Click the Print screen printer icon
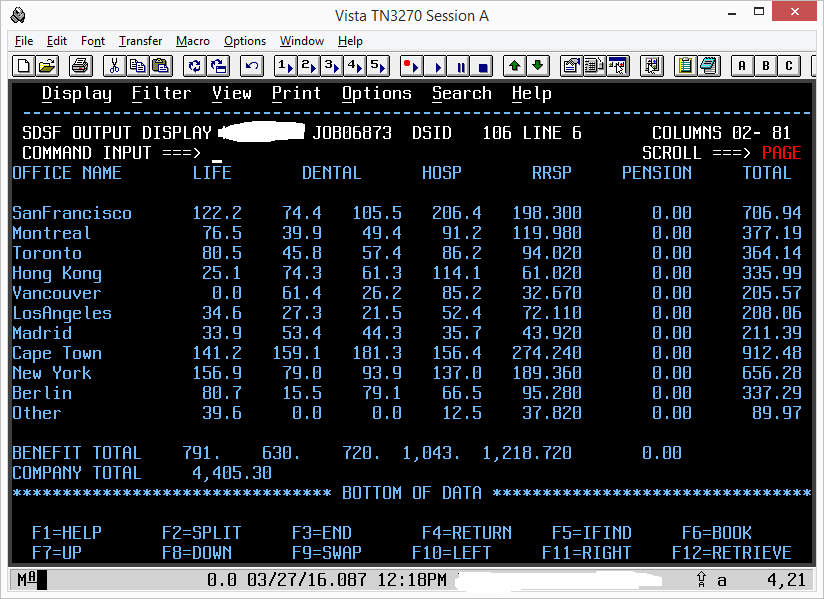Screen dimensions: 824x599 coord(81,66)
